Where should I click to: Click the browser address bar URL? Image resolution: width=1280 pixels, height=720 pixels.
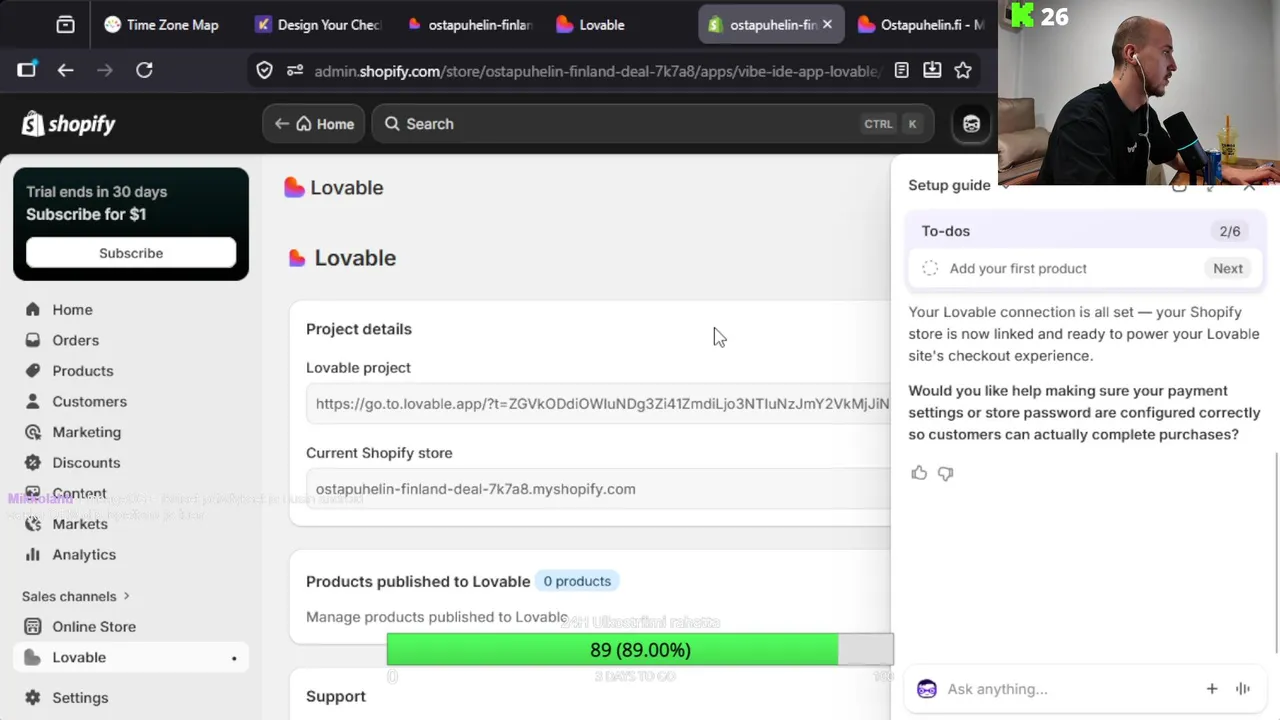[596, 71]
